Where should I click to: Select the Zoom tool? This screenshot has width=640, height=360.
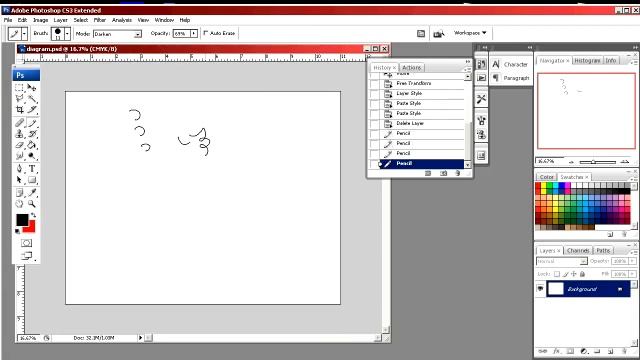coord(32,204)
